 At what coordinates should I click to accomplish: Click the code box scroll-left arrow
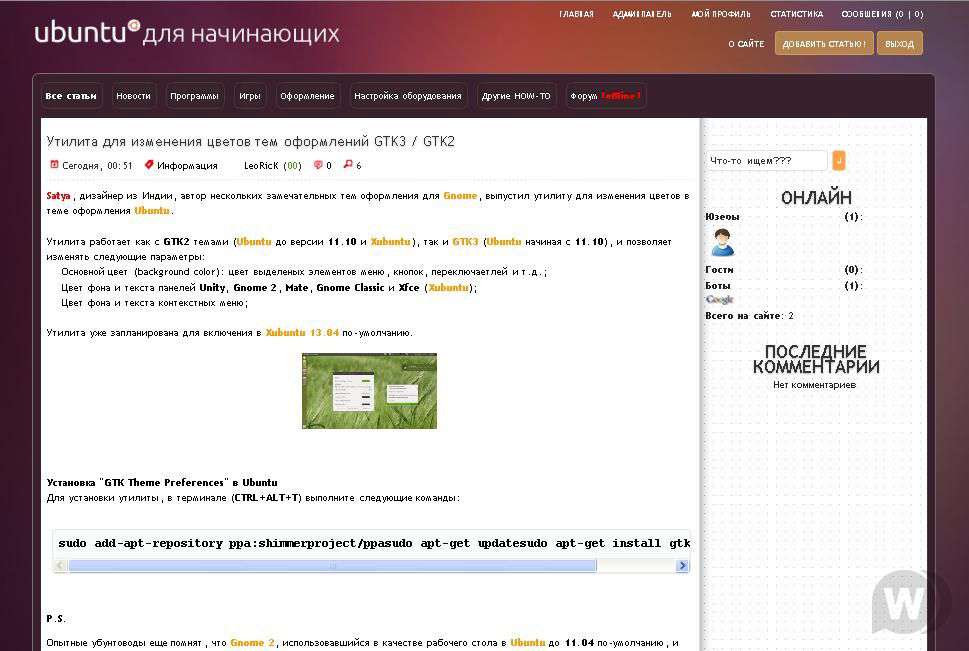[x=60, y=566]
